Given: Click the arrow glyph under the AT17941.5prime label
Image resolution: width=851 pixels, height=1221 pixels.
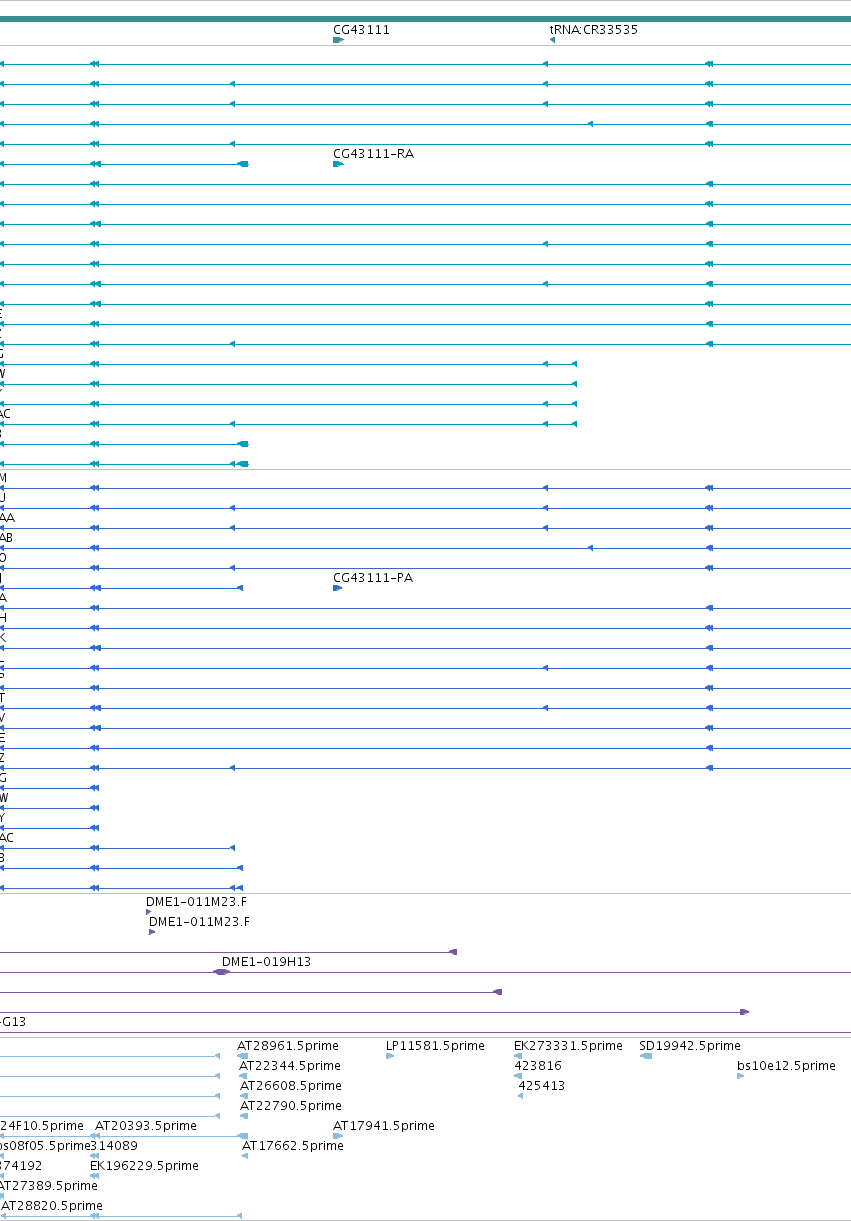Looking at the screenshot, I should click(337, 1136).
